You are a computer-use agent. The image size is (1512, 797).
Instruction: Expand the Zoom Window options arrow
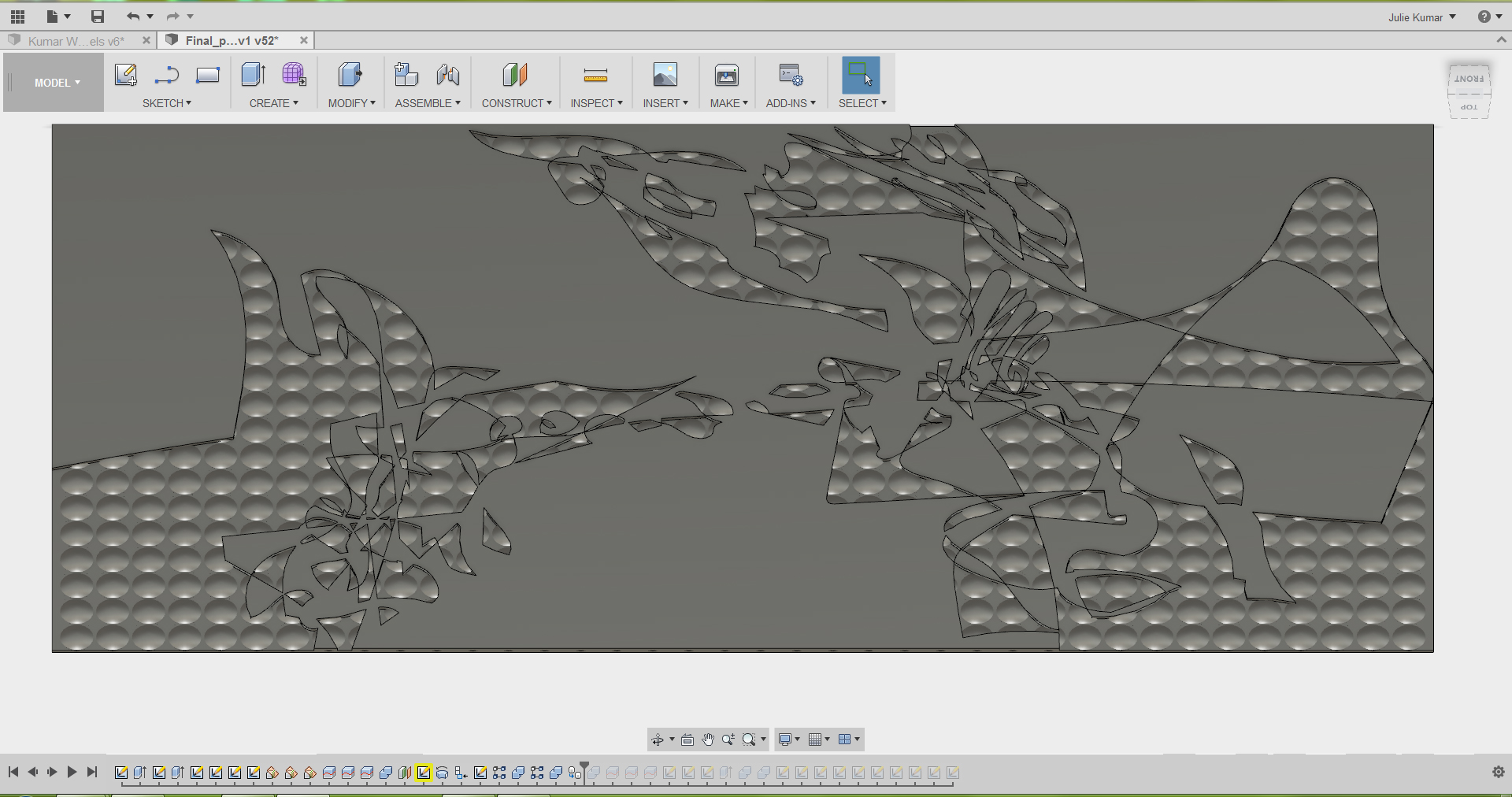[x=763, y=740]
